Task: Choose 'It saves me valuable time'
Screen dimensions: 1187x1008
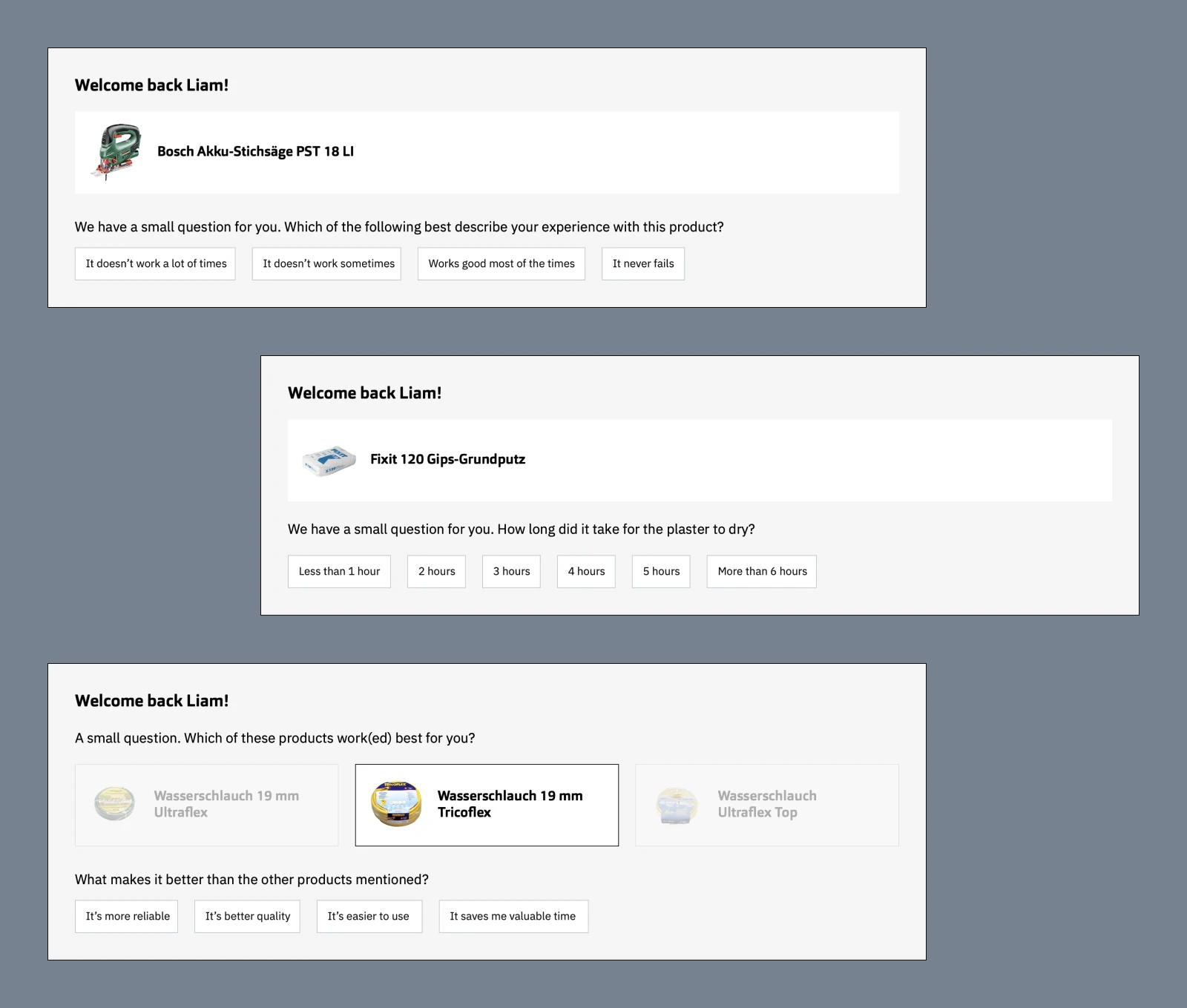Action: pos(513,916)
